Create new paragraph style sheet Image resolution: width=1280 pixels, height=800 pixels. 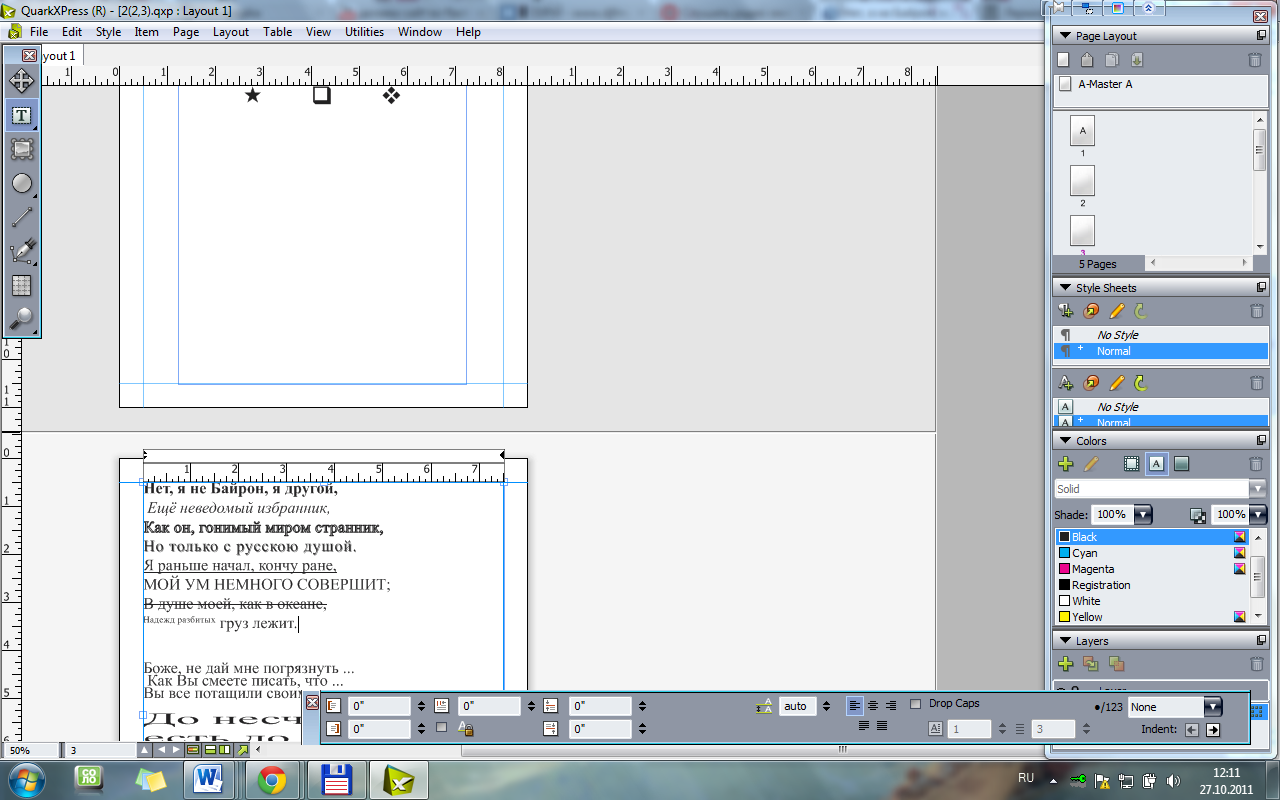(1066, 311)
